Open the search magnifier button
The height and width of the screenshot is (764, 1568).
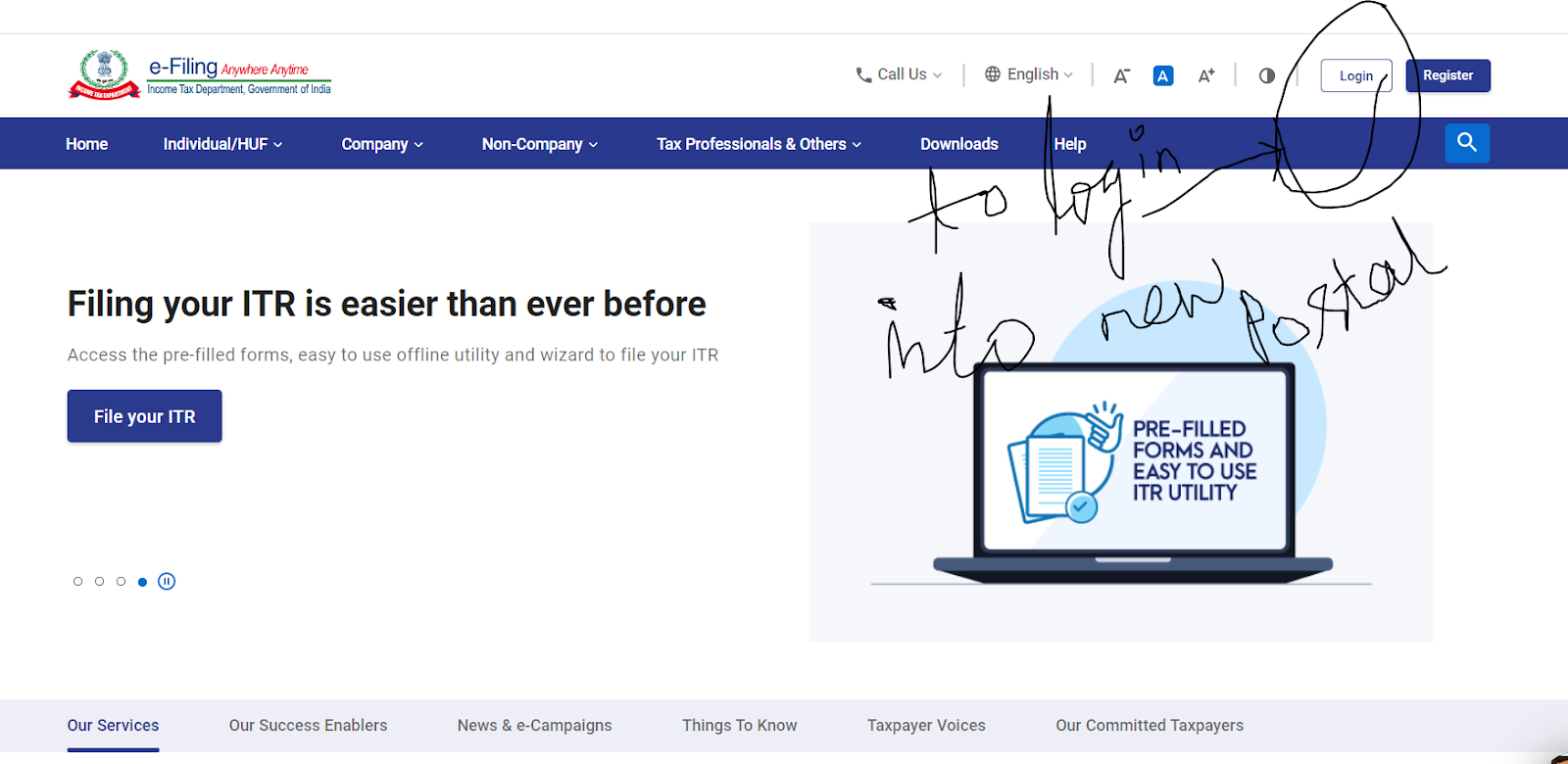[x=1467, y=143]
